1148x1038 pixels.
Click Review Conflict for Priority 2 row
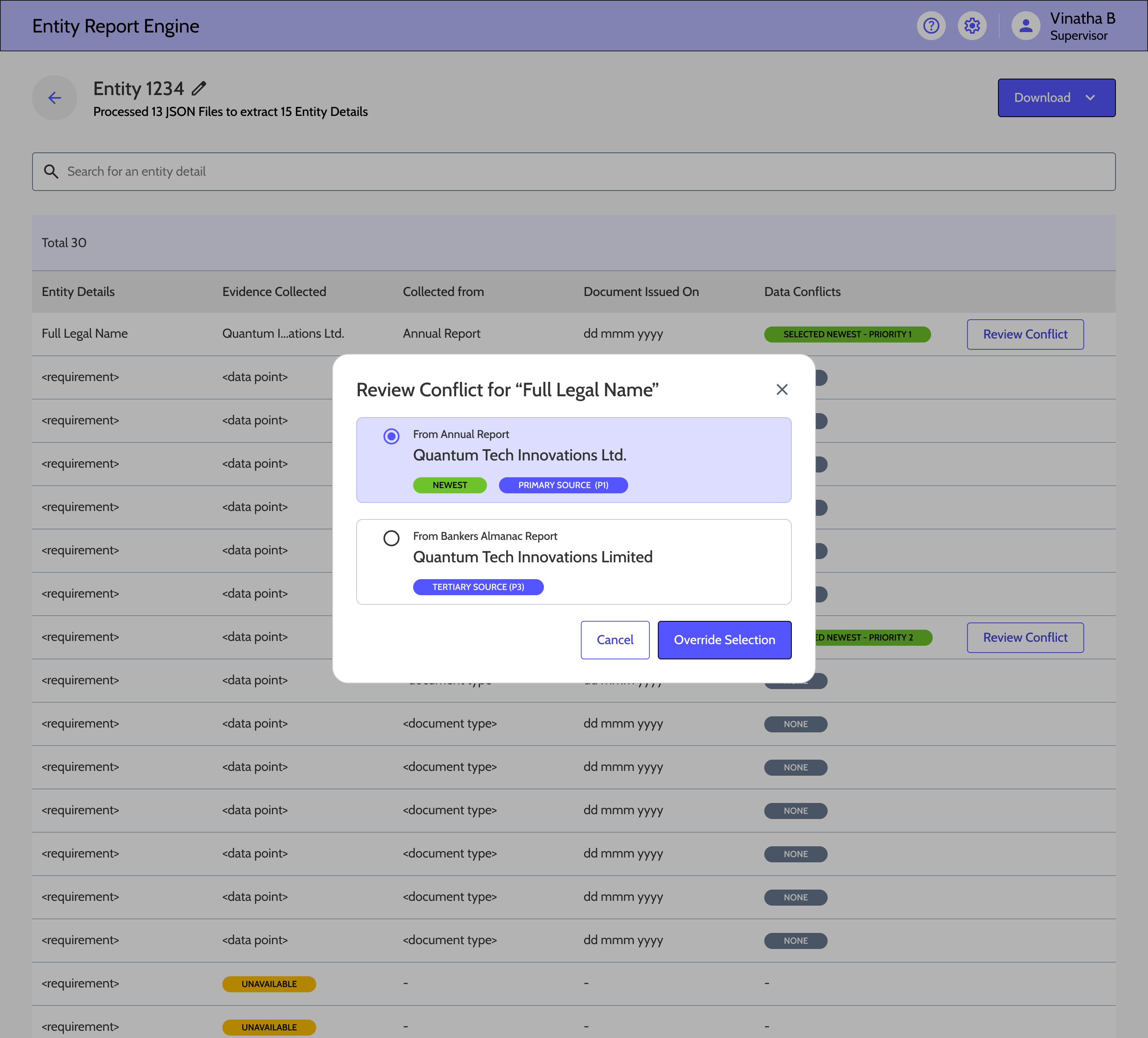1024,638
